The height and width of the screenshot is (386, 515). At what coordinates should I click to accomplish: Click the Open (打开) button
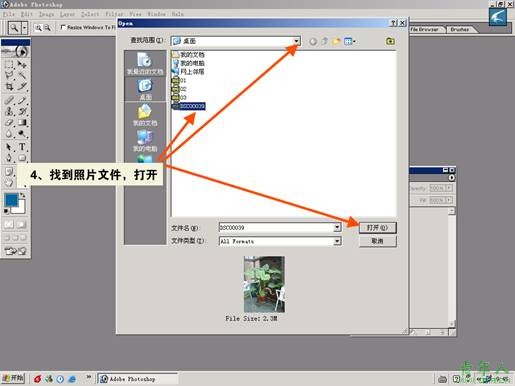pos(378,228)
